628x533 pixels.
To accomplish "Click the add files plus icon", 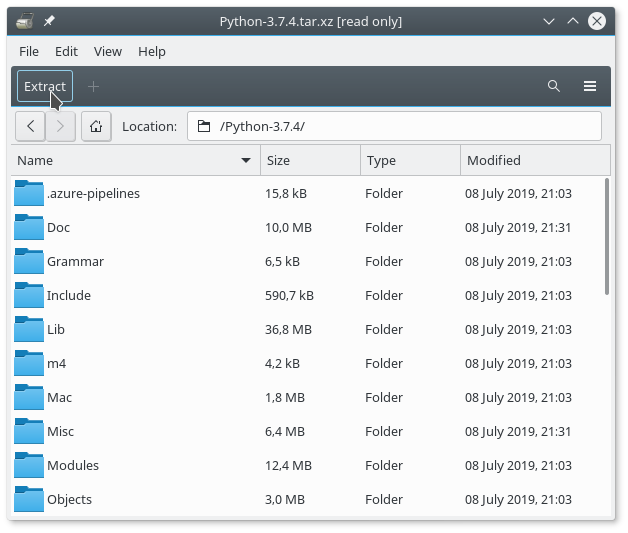I will click(94, 87).
